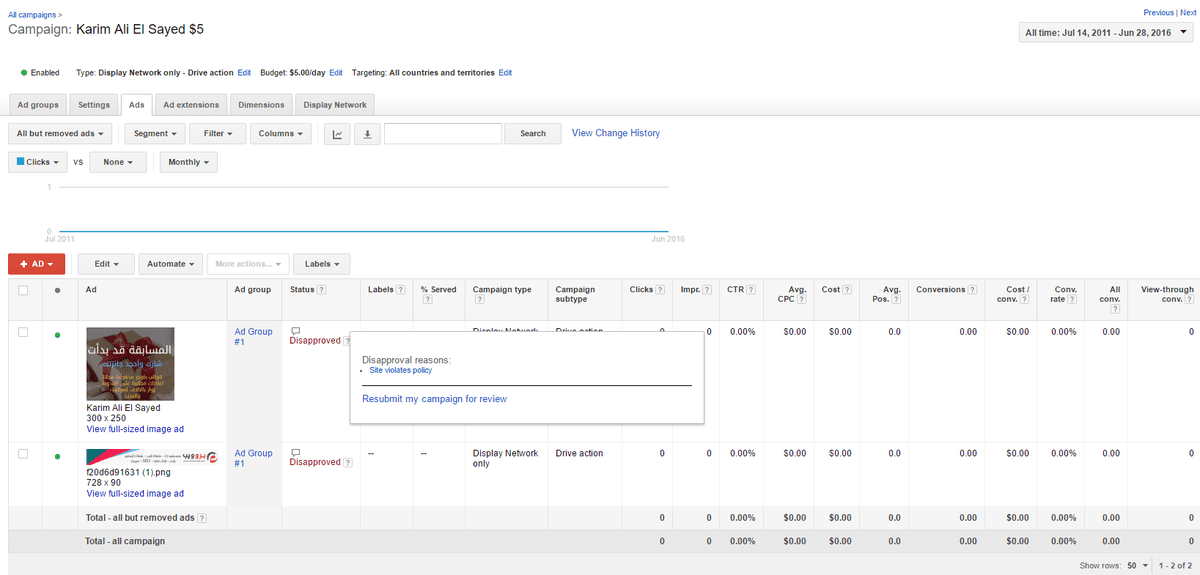
Task: Click the download report icon
Action: point(367,134)
